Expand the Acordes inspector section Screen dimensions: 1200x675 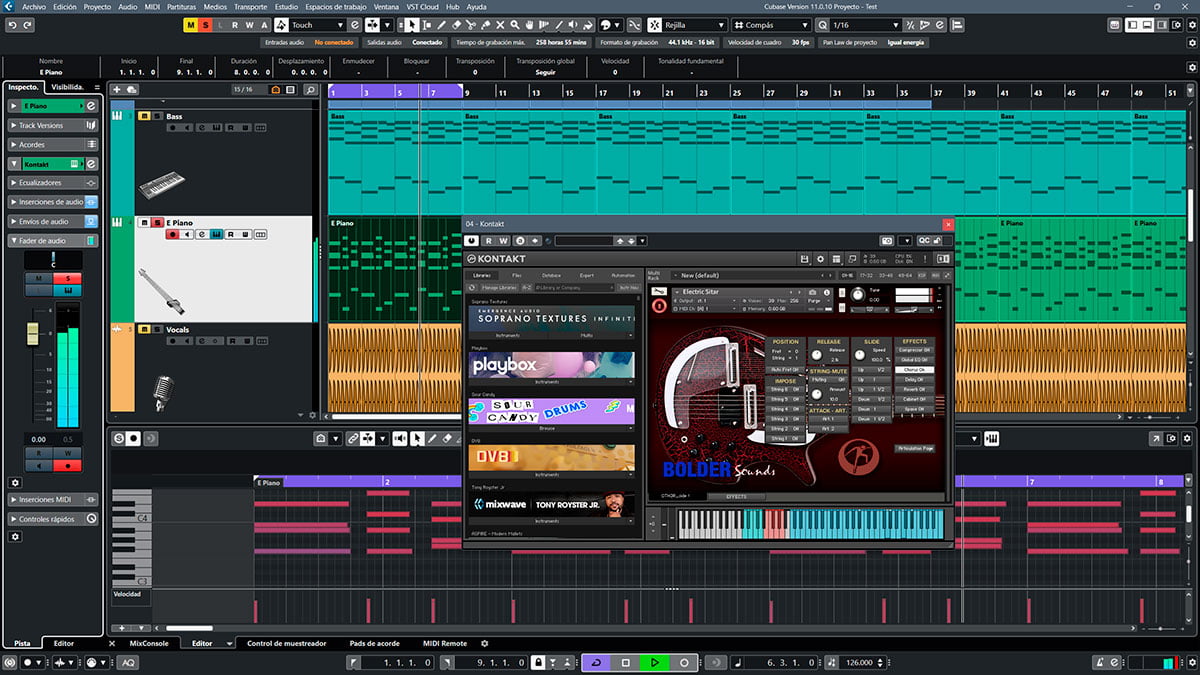click(x=53, y=144)
